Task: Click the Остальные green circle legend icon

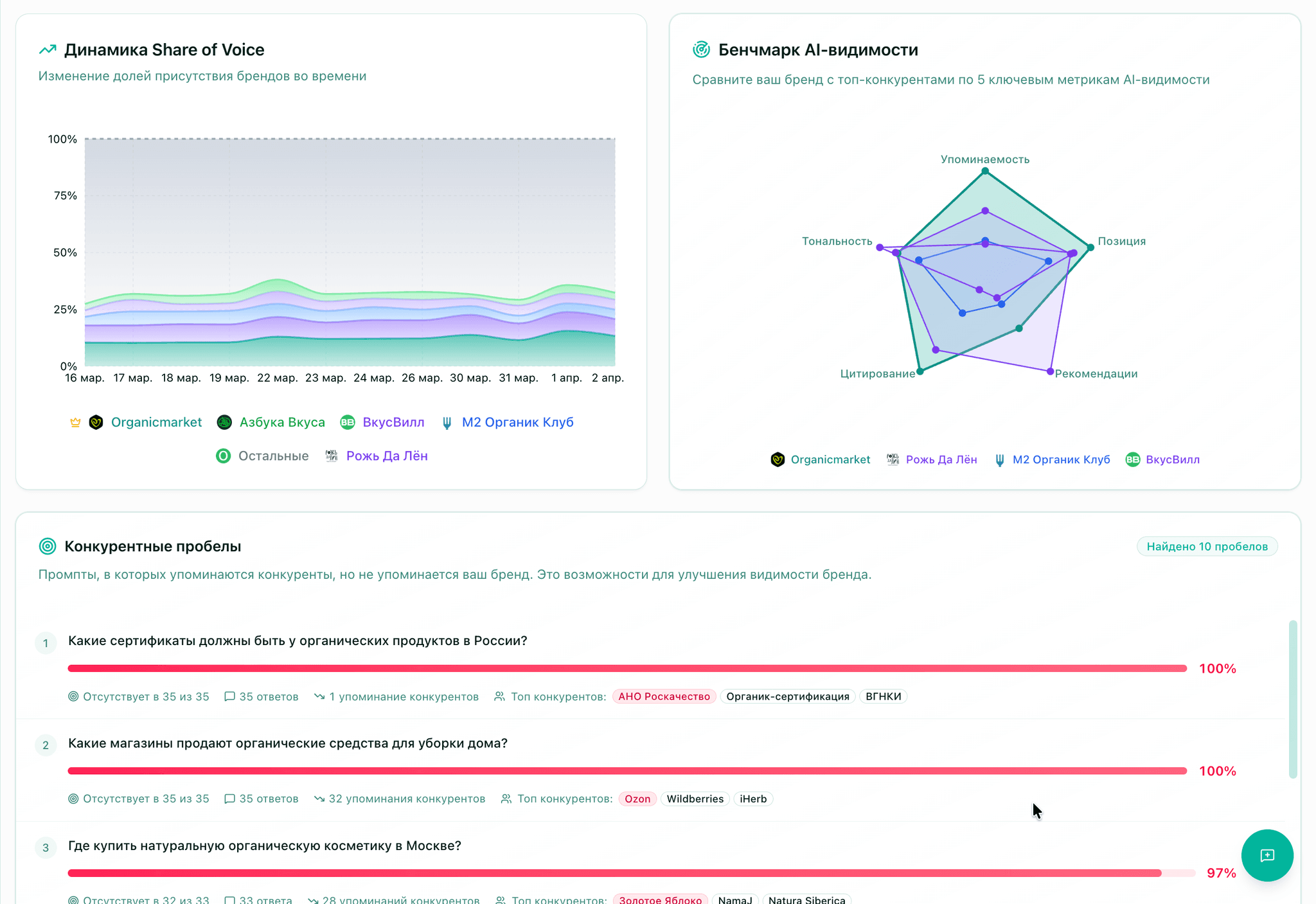Action: pyautogui.click(x=223, y=456)
